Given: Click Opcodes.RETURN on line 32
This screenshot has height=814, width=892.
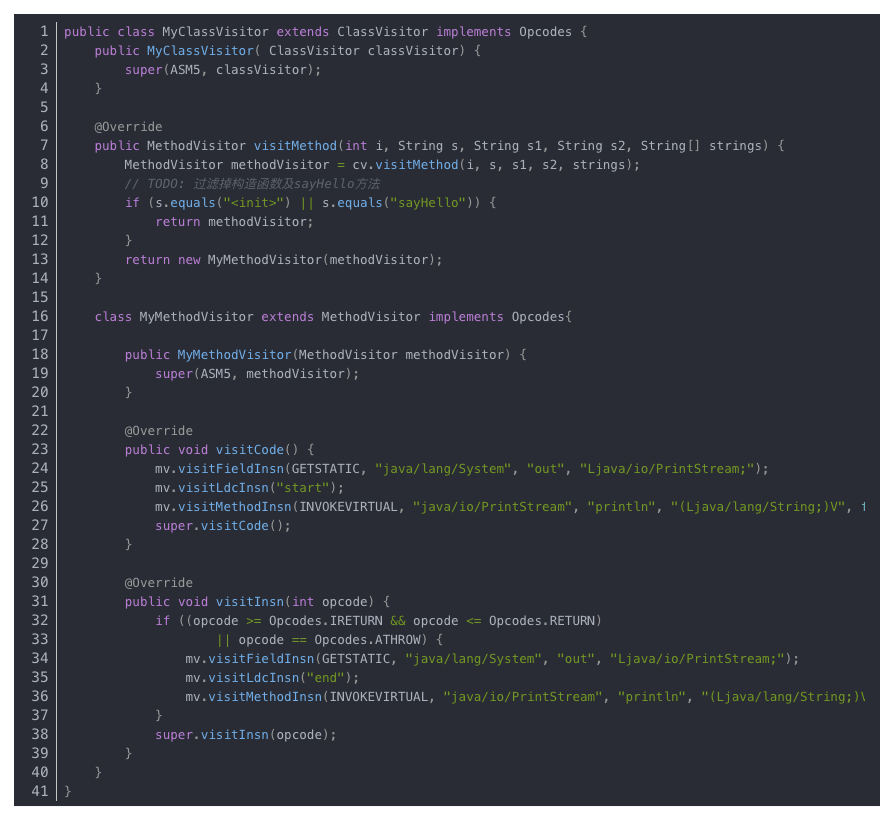Looking at the screenshot, I should [542, 621].
